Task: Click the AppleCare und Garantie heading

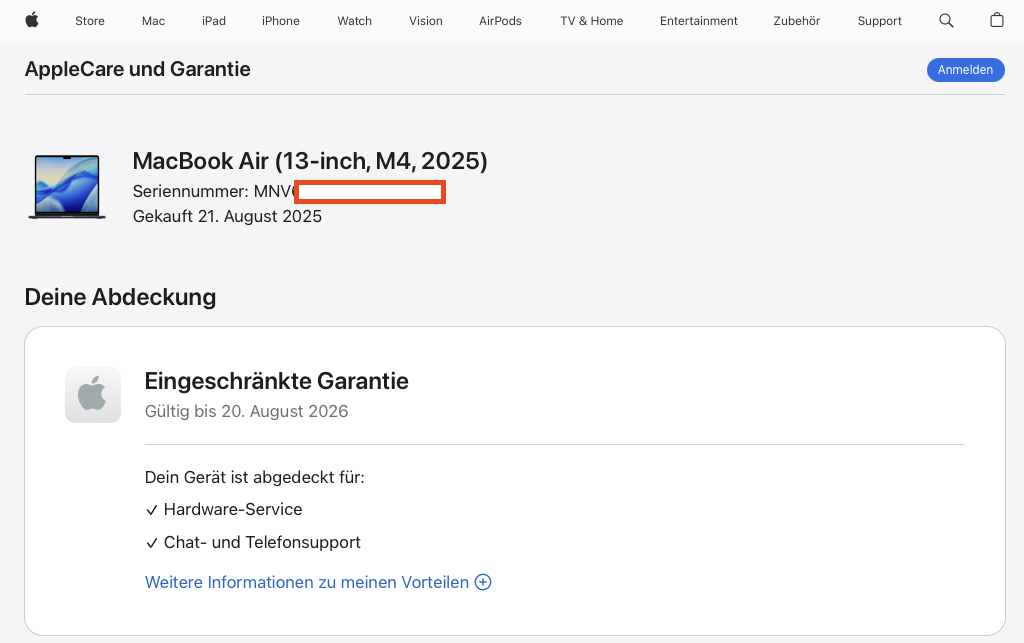Action: pyautogui.click(x=138, y=69)
